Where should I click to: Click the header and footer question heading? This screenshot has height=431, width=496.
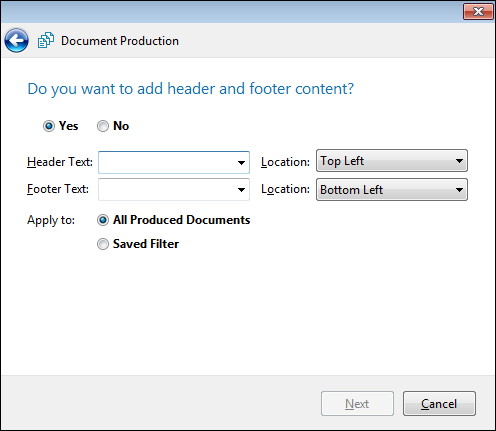point(190,89)
